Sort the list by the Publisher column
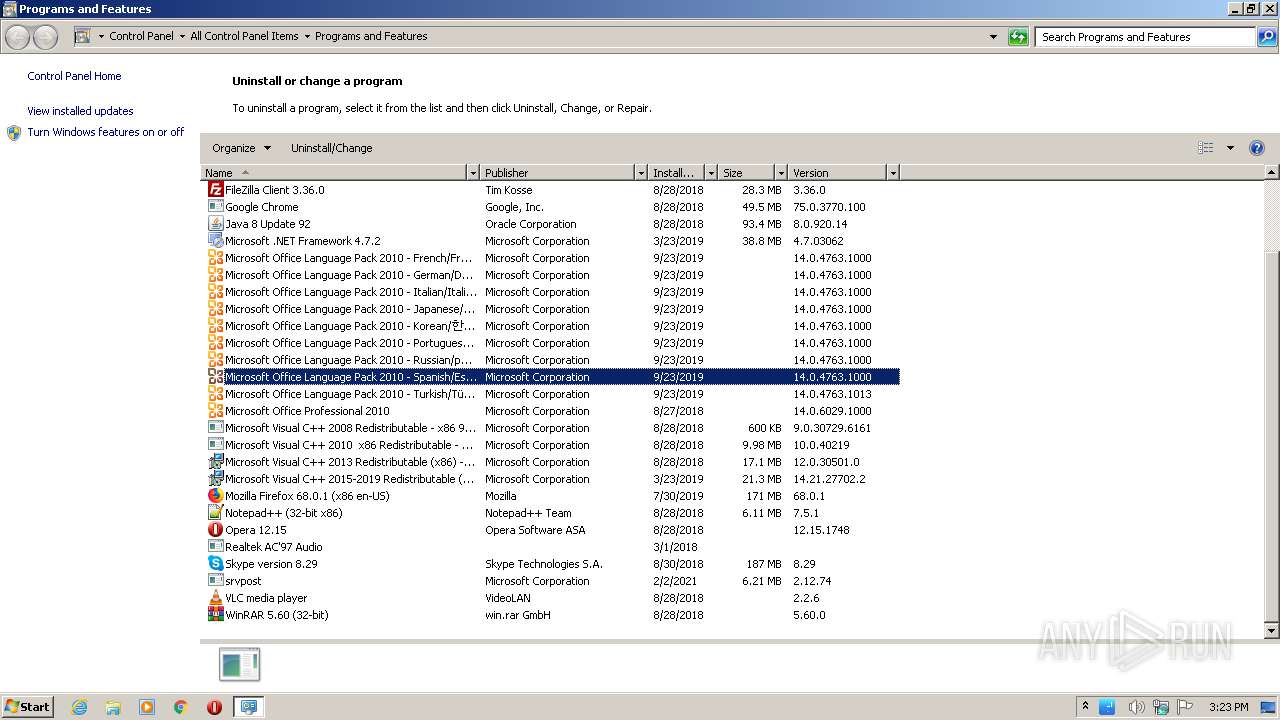 click(558, 173)
